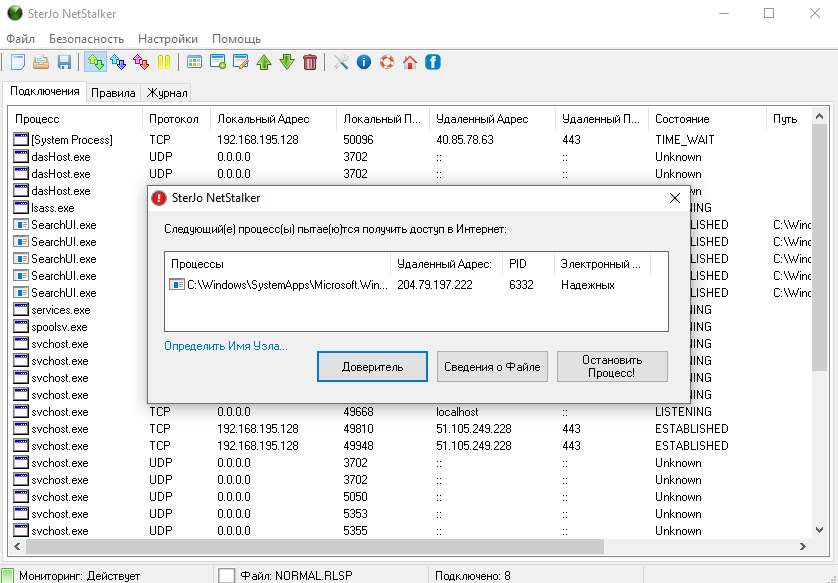Open the Помощь menu

click(x=236, y=39)
